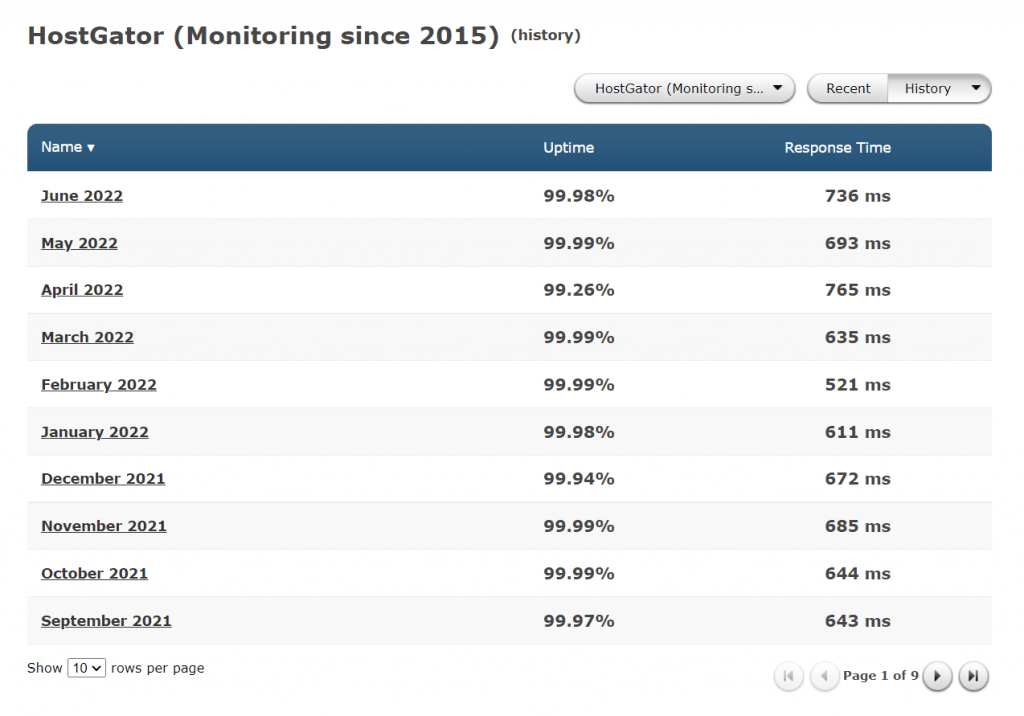Click the Page 1 of 9 indicator
The width and height of the screenshot is (1024, 716).
880,675
